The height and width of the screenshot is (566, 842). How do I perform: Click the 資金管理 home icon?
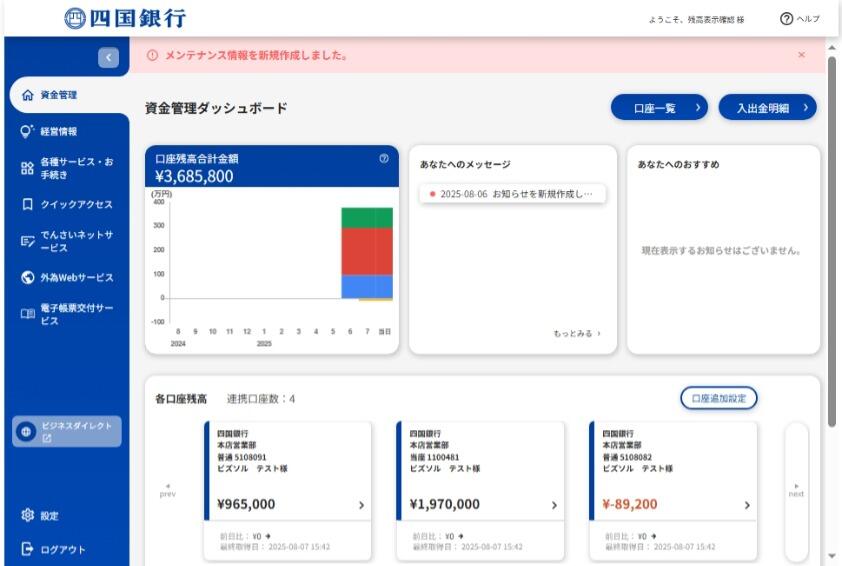[27, 95]
